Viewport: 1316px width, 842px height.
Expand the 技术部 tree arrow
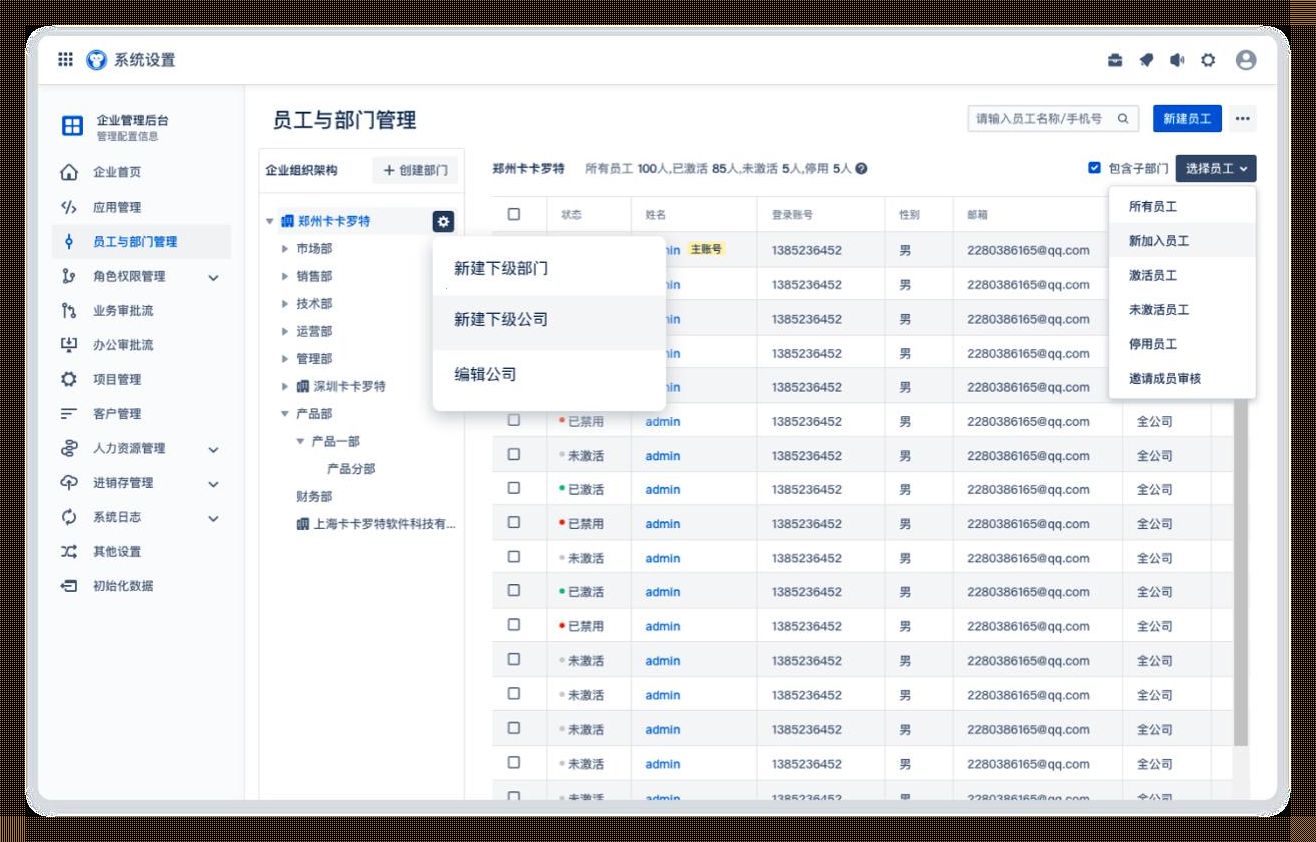285,304
